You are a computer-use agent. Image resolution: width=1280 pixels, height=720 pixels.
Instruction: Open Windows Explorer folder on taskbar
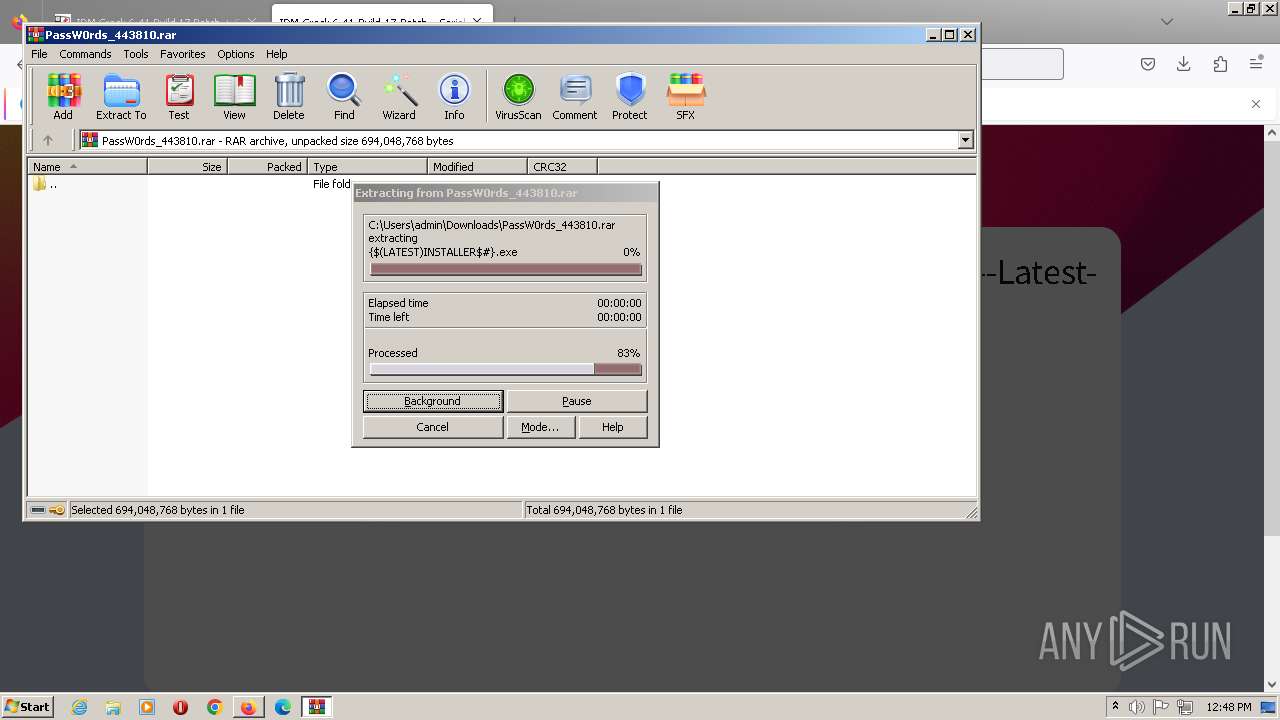point(113,707)
